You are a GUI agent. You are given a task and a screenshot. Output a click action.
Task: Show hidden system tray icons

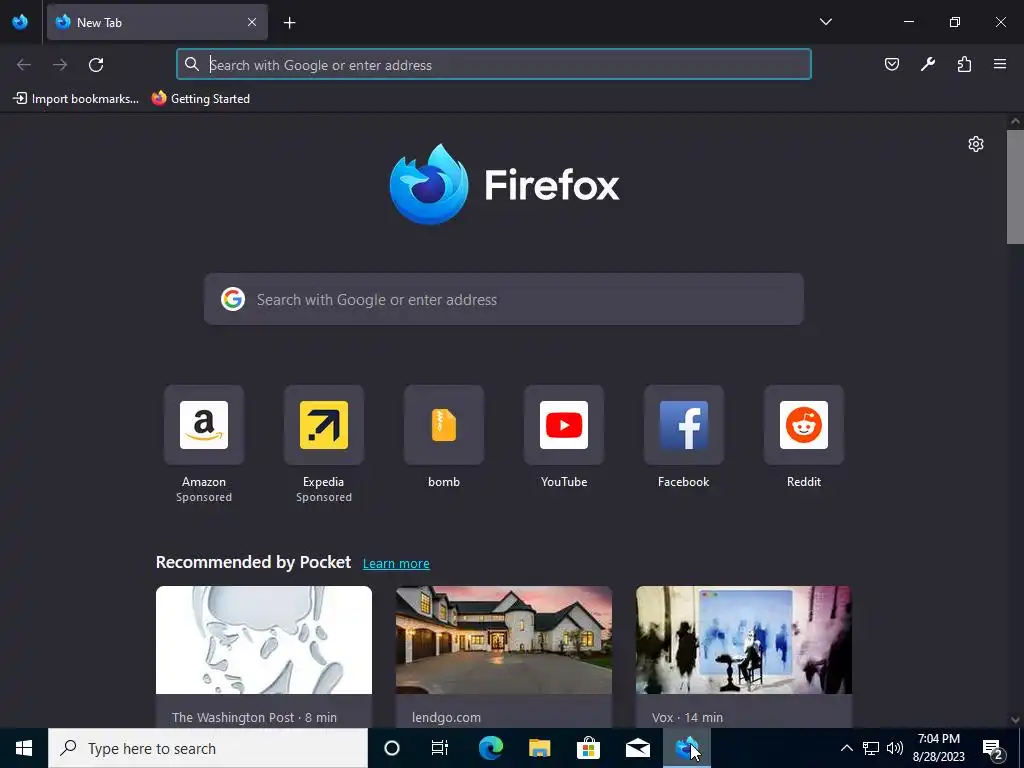pyautogui.click(x=846, y=748)
